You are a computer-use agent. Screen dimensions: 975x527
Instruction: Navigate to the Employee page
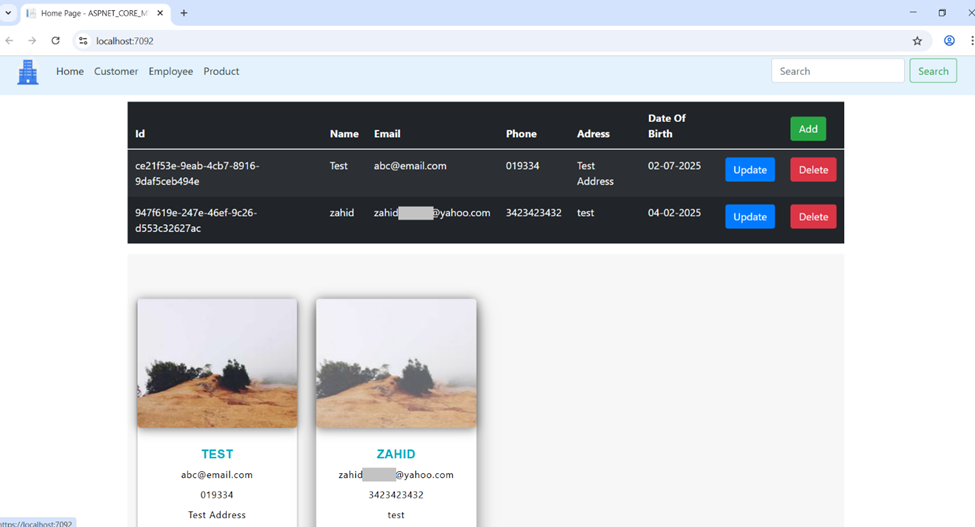tap(171, 72)
